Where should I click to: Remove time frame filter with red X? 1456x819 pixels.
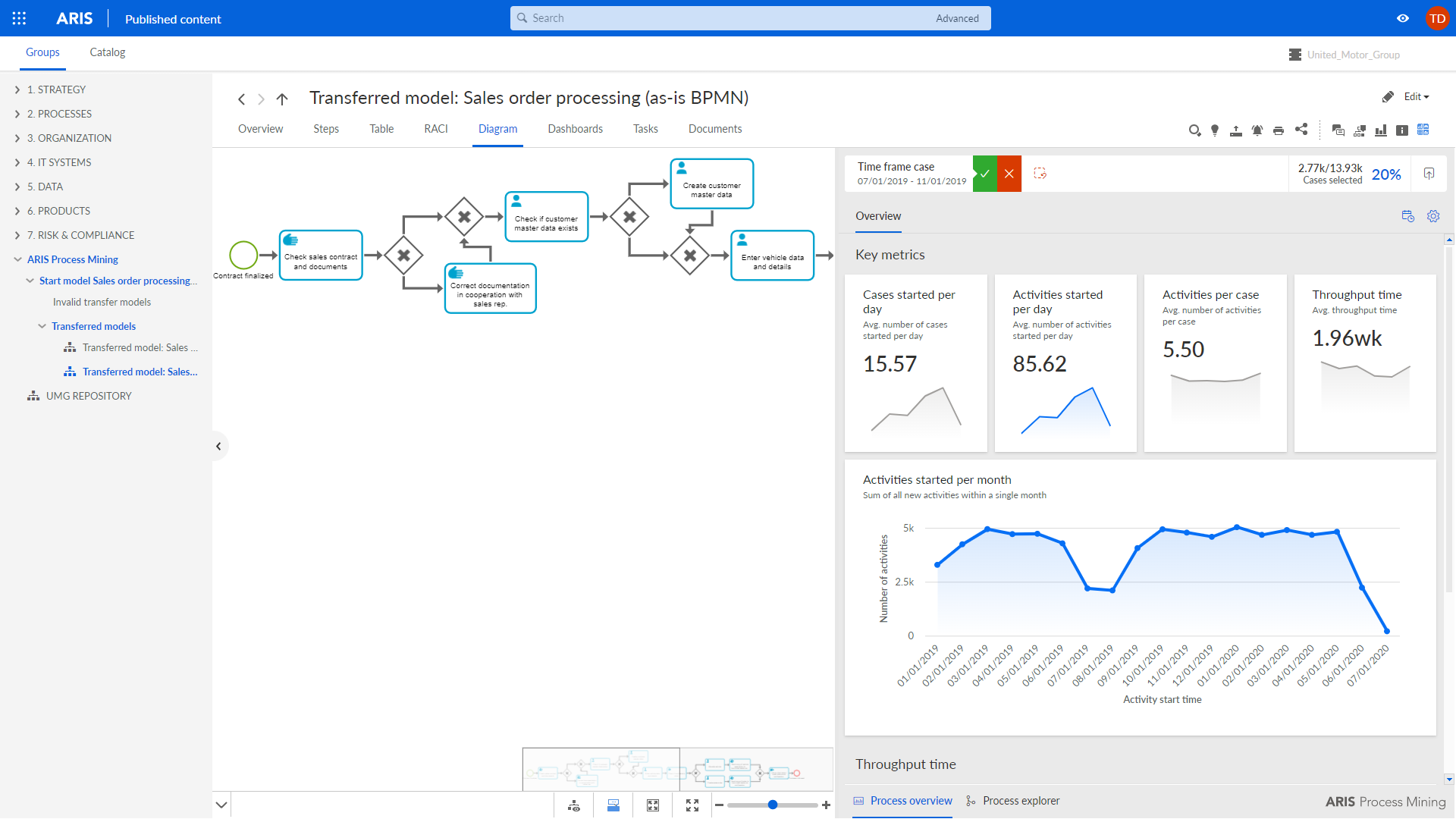tap(1009, 174)
